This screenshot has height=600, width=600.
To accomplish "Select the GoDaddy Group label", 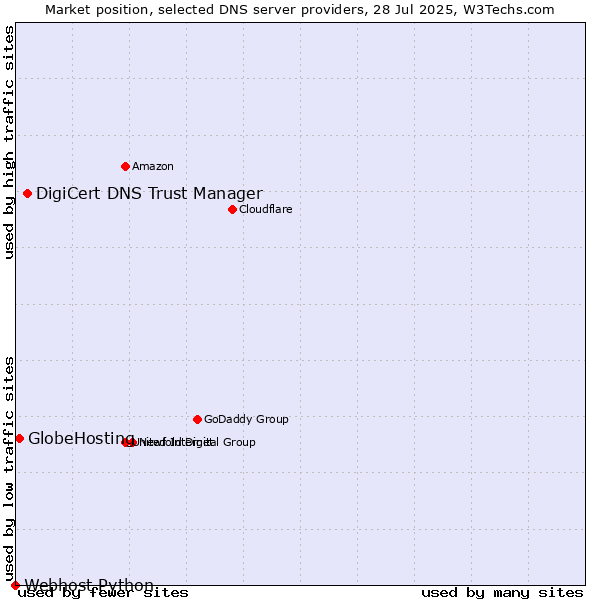I will coord(246,419).
